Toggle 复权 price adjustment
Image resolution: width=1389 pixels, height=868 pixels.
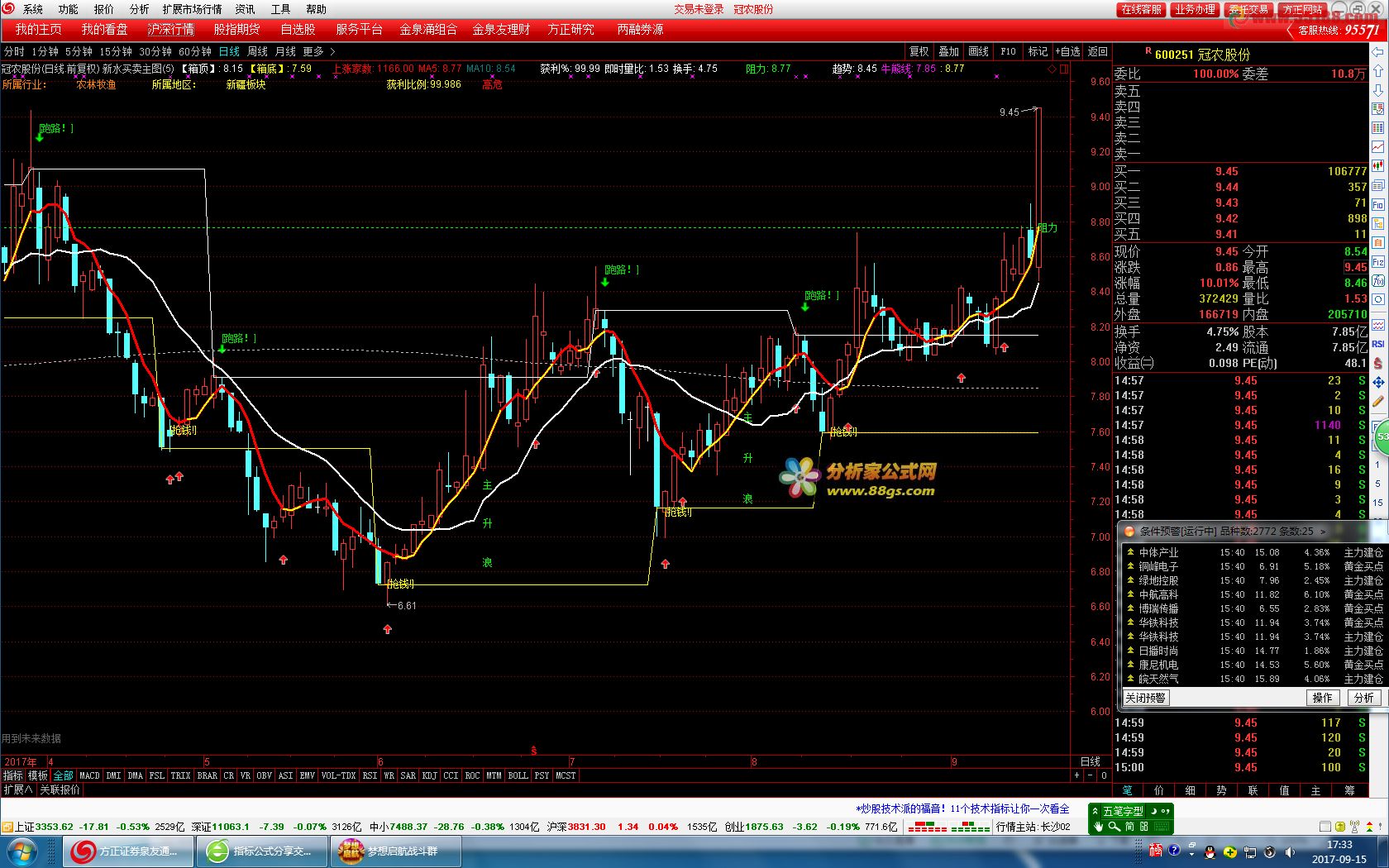[x=919, y=51]
